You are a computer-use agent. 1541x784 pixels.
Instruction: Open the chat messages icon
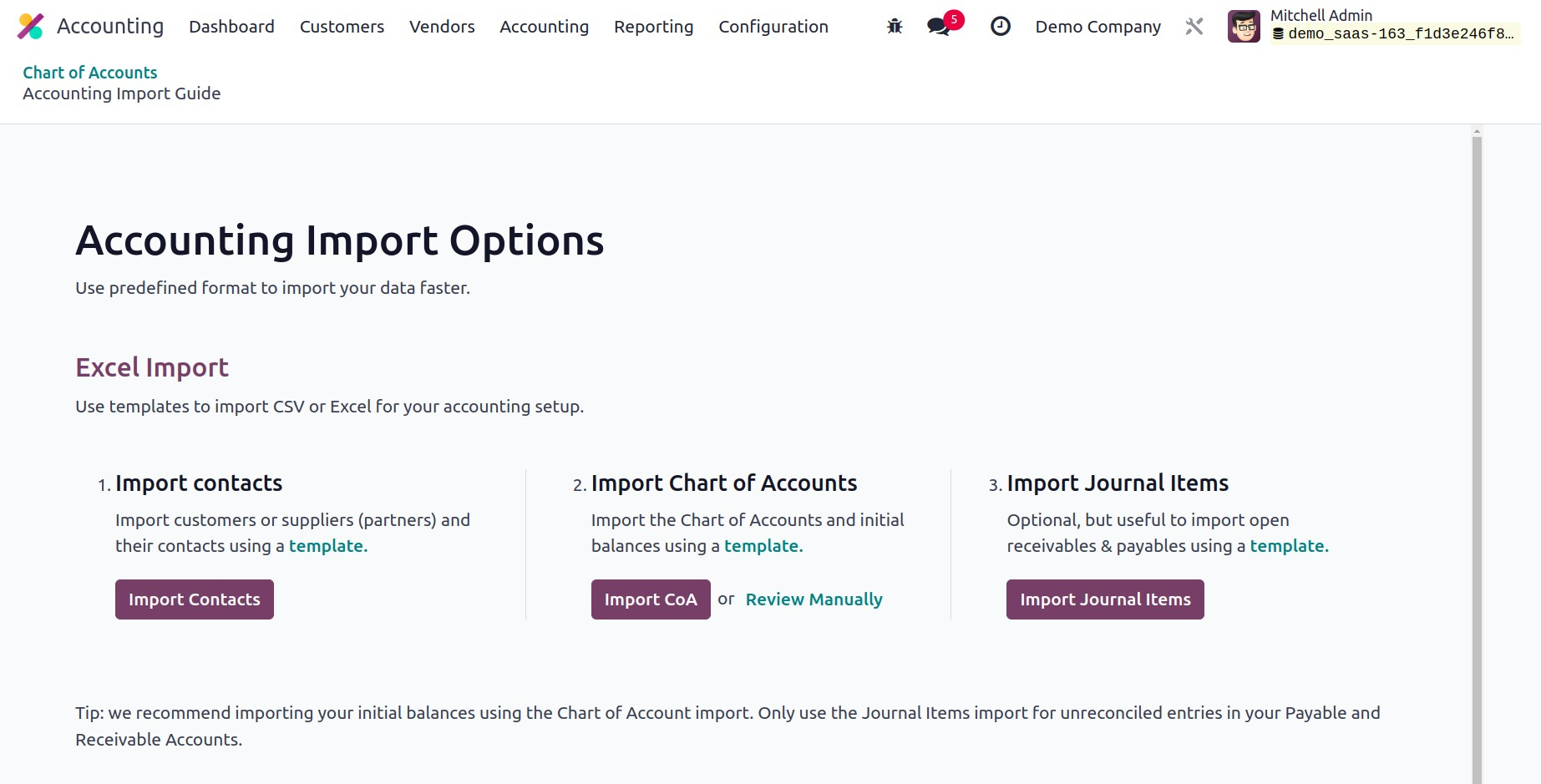[939, 27]
